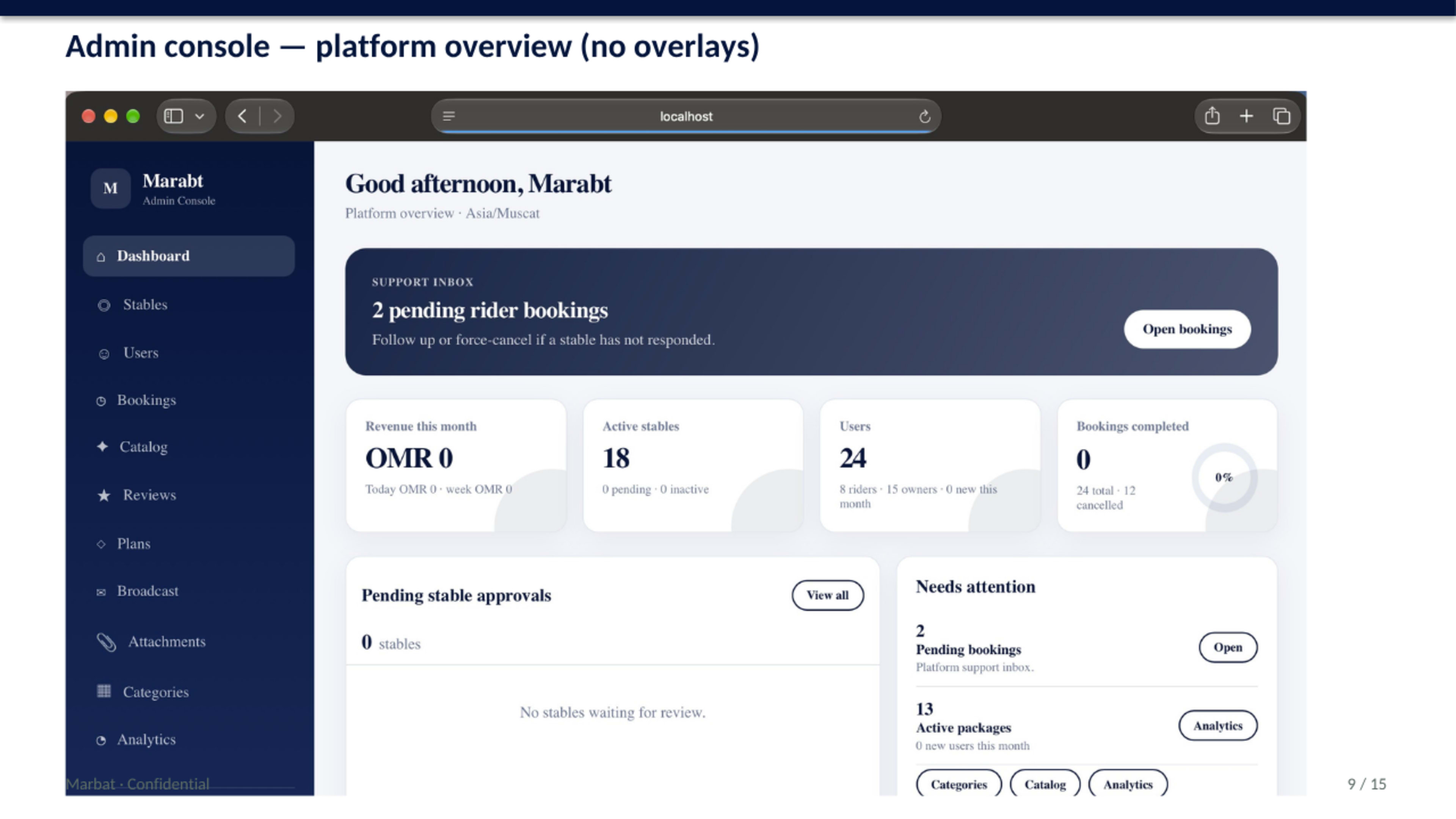This screenshot has height=819, width=1456.
Task: Click the M avatar in the sidebar
Action: (x=110, y=188)
